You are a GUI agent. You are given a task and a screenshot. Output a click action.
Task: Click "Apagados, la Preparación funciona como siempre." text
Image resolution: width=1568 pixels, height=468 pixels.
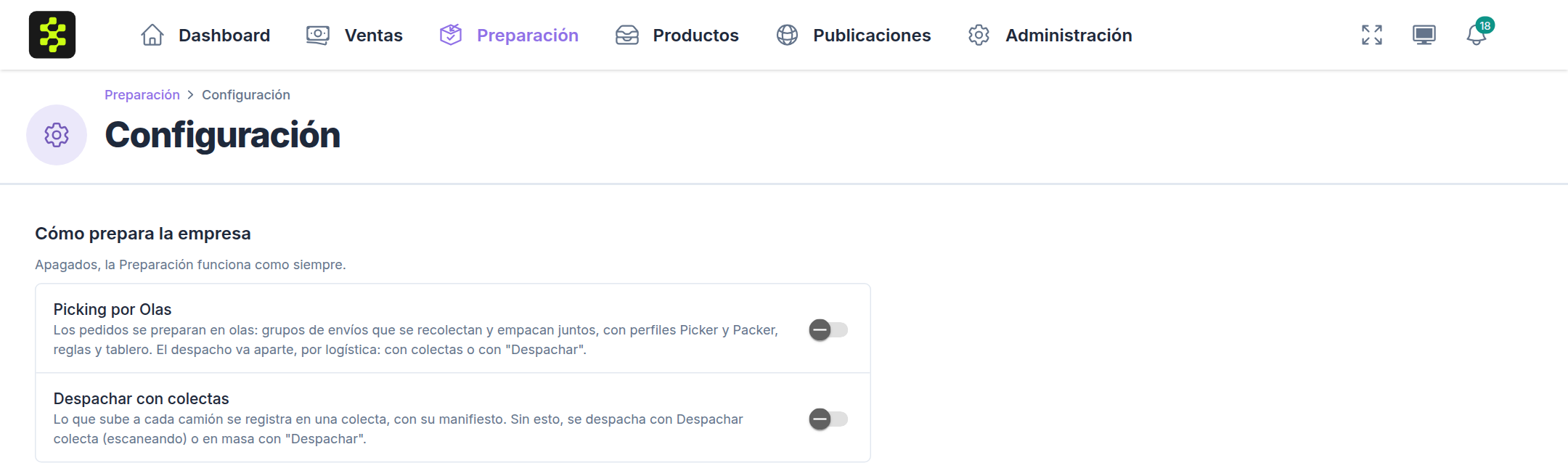190,265
